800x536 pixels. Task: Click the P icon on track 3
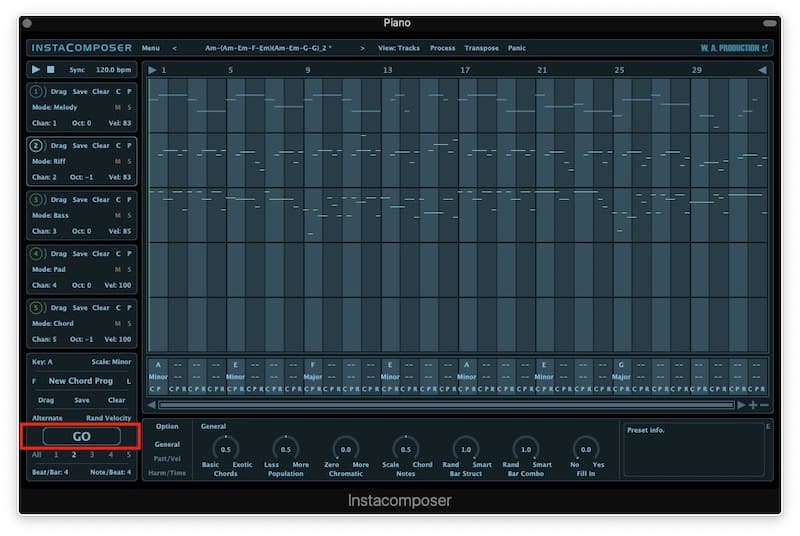pos(129,200)
